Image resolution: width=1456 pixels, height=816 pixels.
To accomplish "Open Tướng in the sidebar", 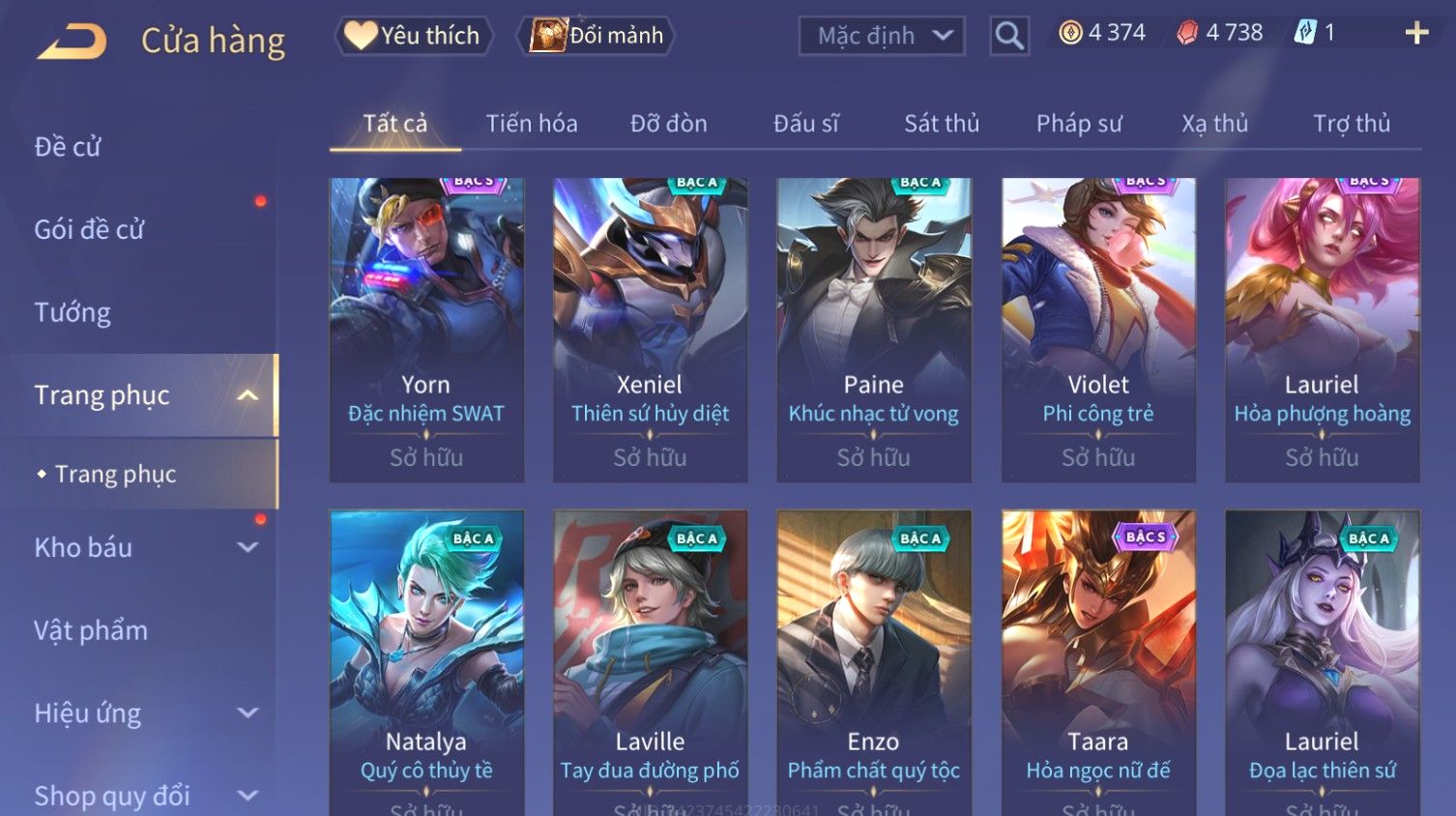I will tap(73, 312).
